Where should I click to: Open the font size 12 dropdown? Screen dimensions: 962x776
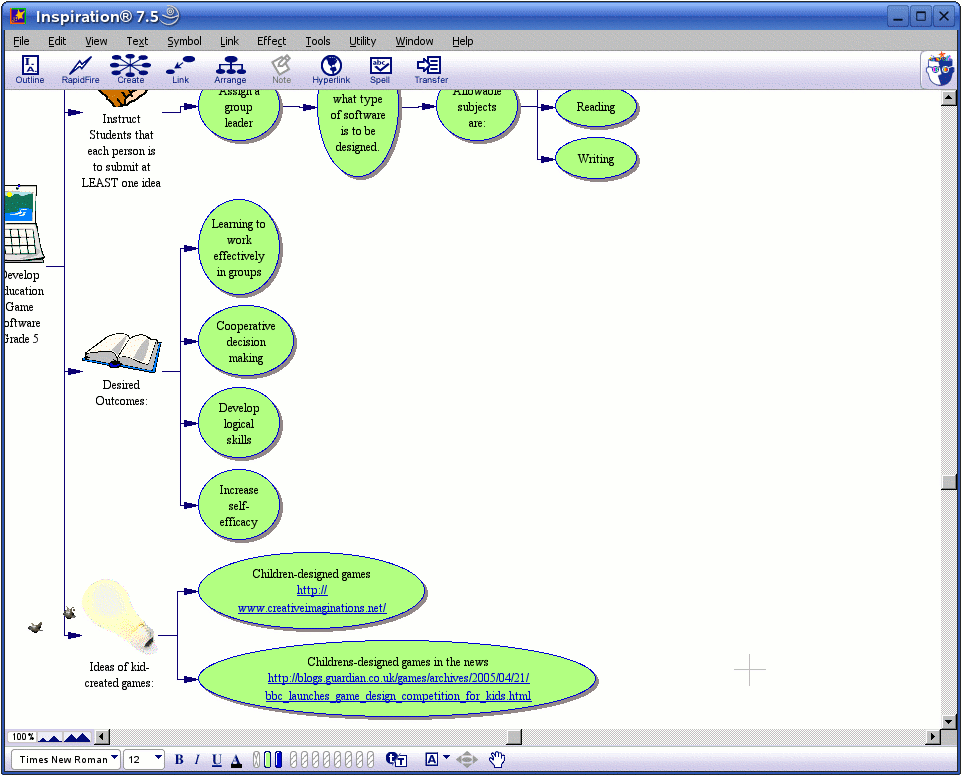pyautogui.click(x=143, y=759)
